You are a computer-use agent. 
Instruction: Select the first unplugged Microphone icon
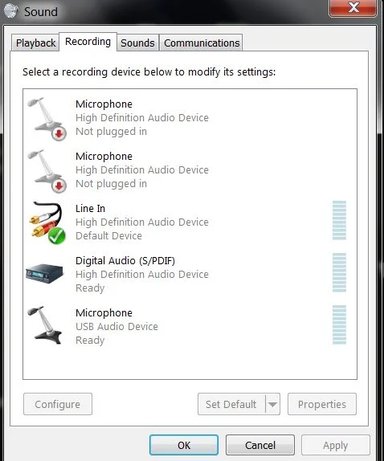[x=47, y=118]
